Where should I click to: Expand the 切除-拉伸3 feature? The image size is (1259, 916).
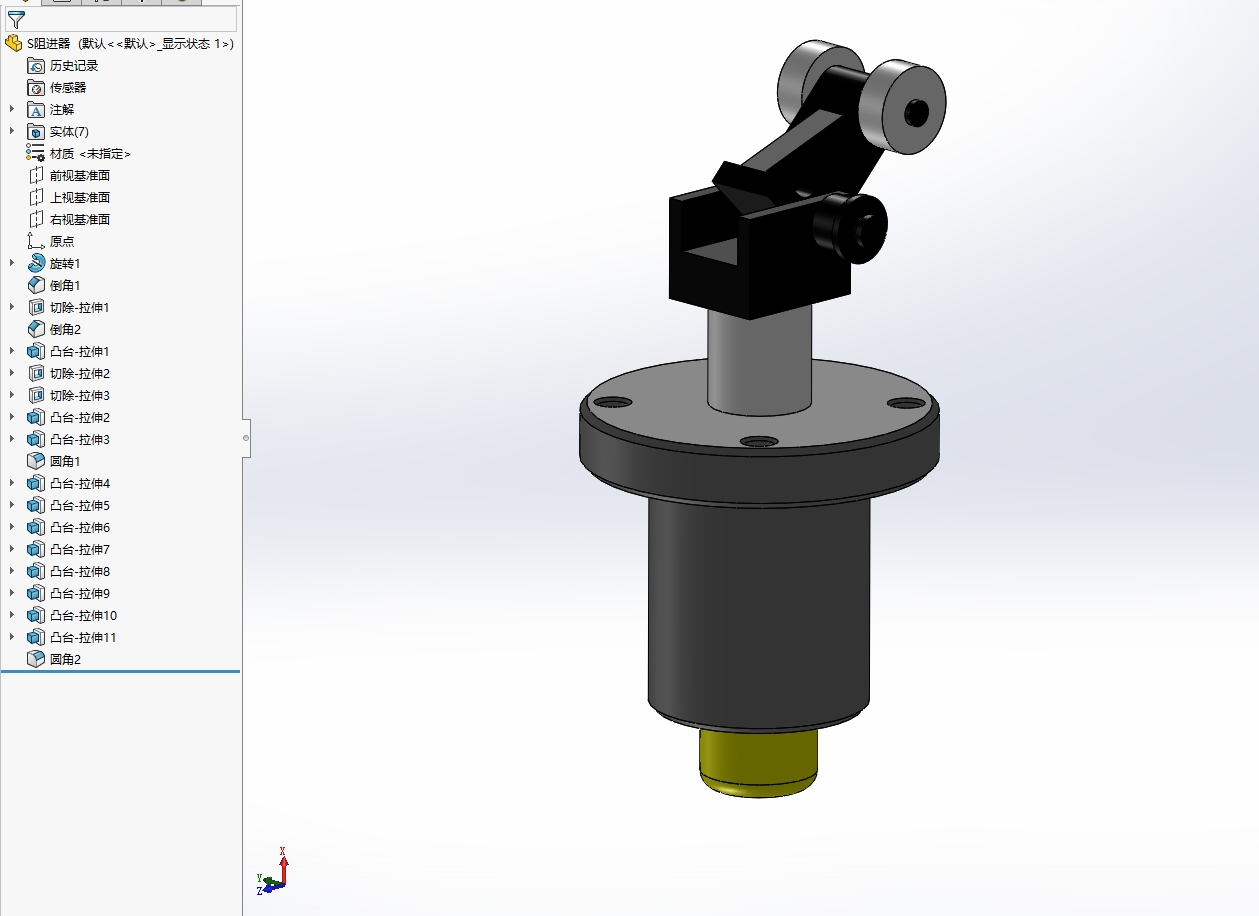pos(12,395)
